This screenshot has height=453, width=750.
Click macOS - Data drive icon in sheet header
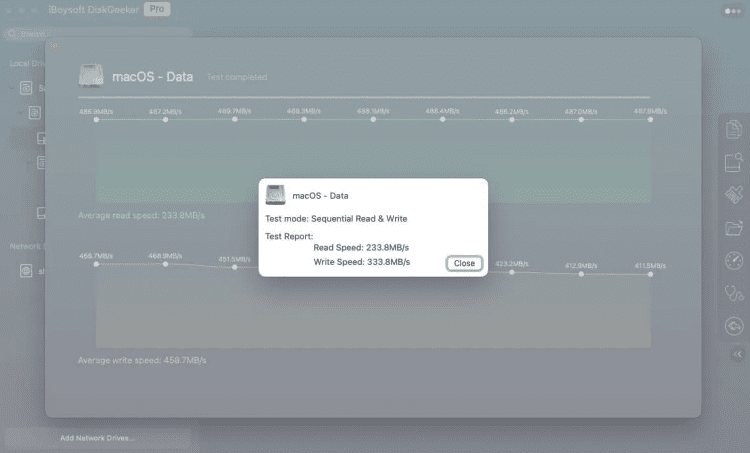(x=92, y=77)
